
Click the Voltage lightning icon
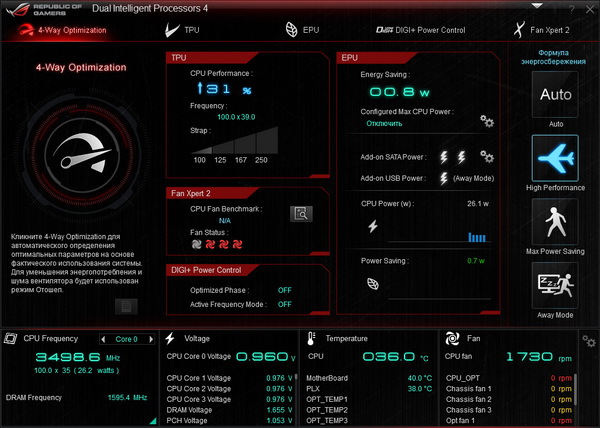[x=170, y=338]
